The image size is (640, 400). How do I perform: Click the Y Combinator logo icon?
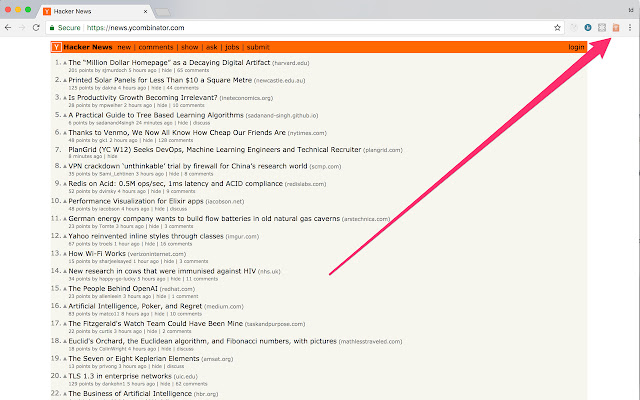pyautogui.click(x=56, y=47)
